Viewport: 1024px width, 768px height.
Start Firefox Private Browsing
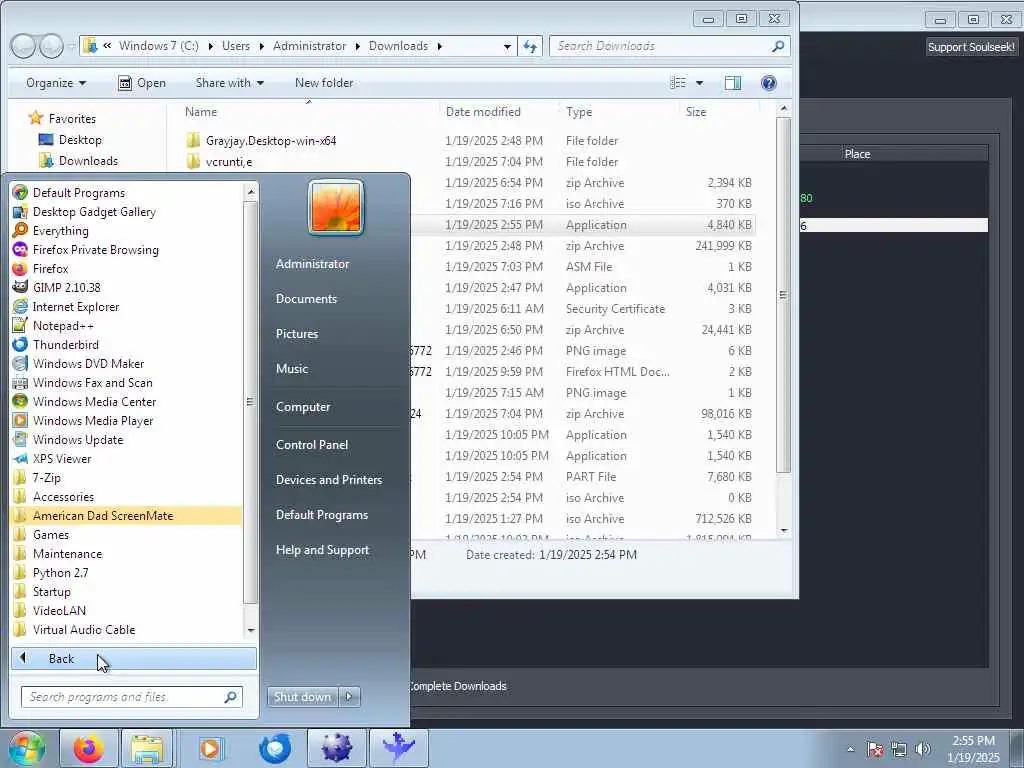95,249
